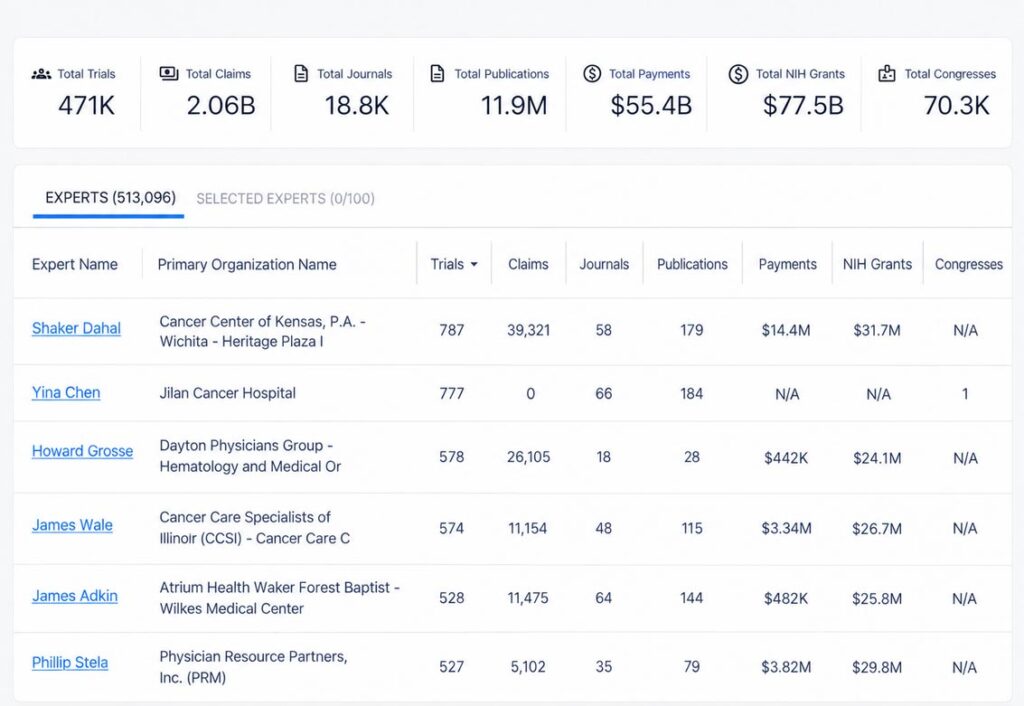Click the Total NIH Grants label
1024x706 pixels.
pos(800,74)
